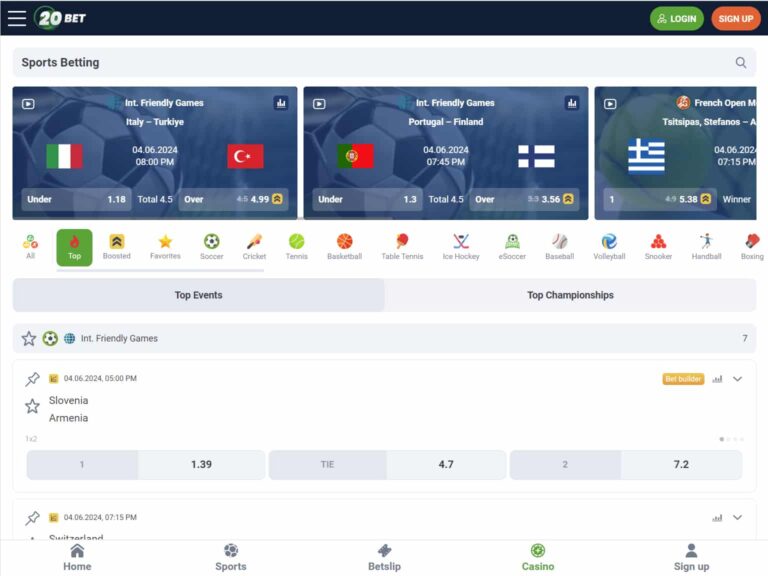Viewport: 768px width, 576px height.
Task: Go to Sports in bottom navigation
Action: tap(231, 558)
